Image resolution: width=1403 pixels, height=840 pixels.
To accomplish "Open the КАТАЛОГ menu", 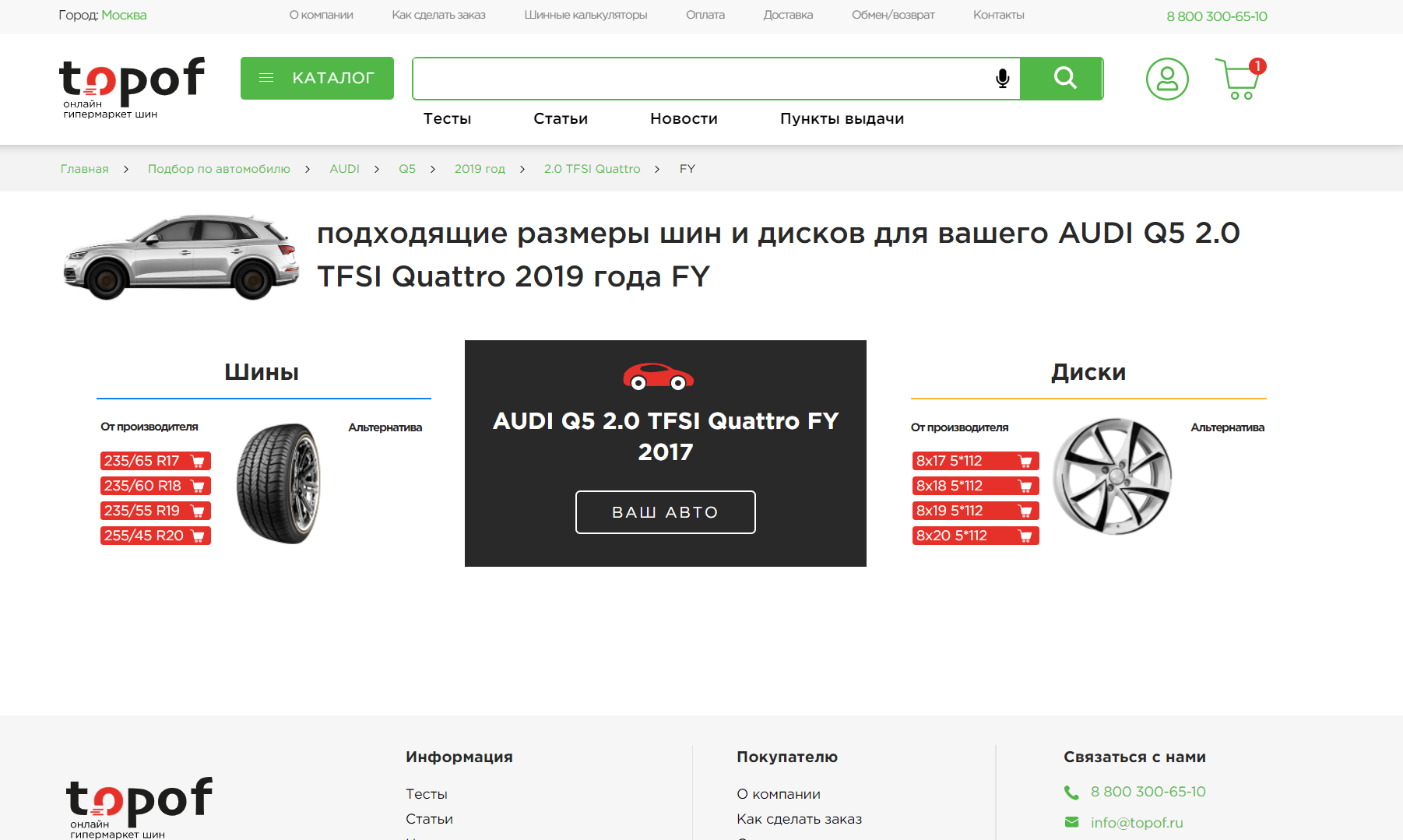I will point(317,78).
